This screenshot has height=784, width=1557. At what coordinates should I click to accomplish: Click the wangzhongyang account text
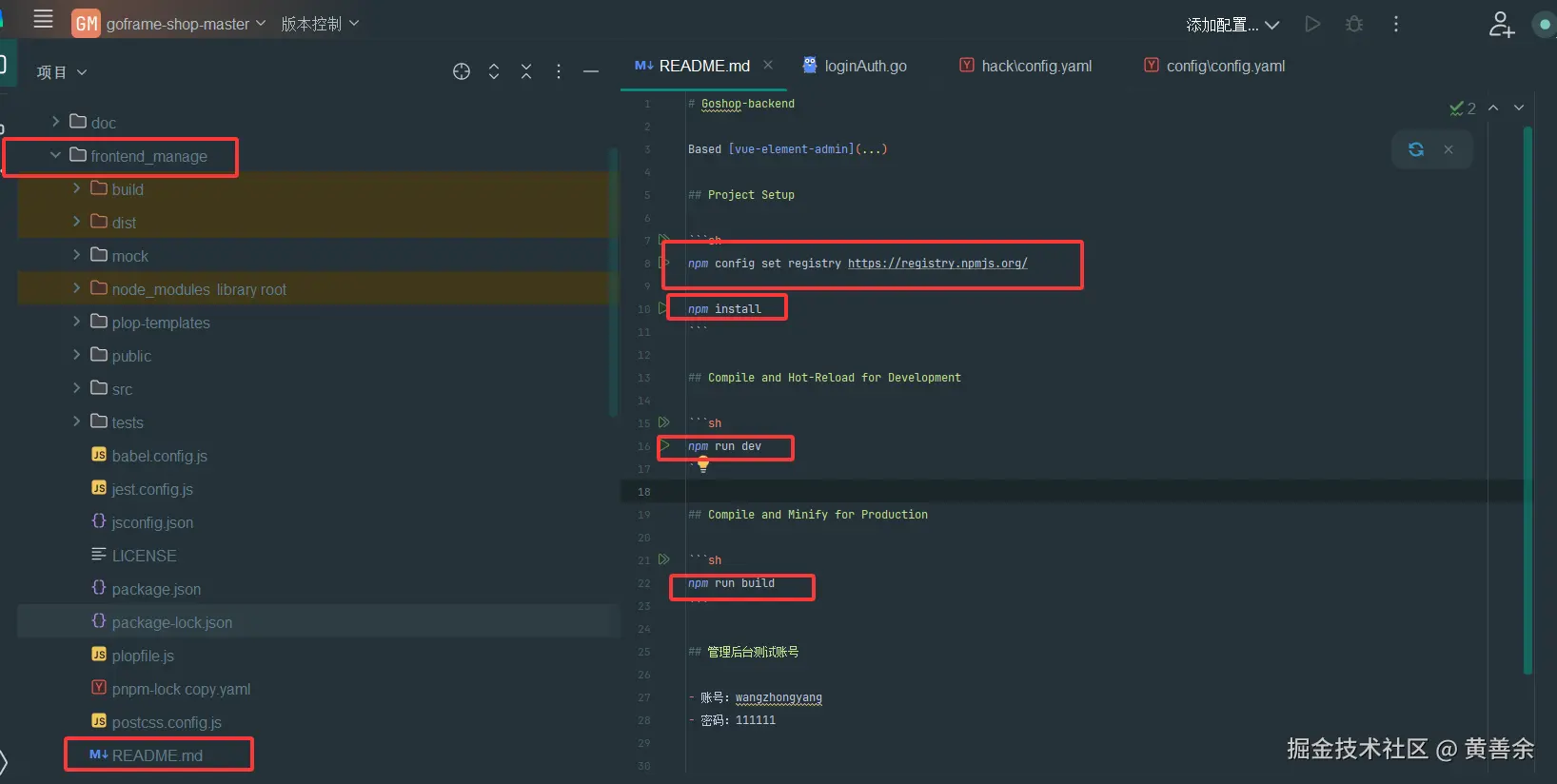[778, 697]
